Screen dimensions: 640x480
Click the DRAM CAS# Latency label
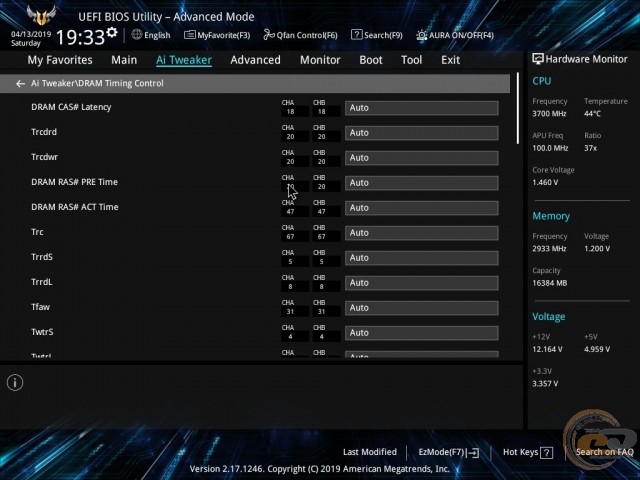click(x=71, y=107)
